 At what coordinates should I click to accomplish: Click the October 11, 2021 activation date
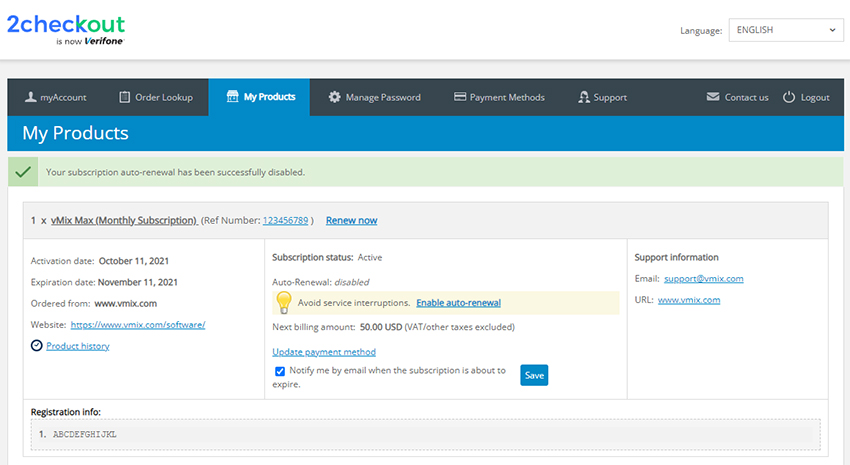point(134,261)
